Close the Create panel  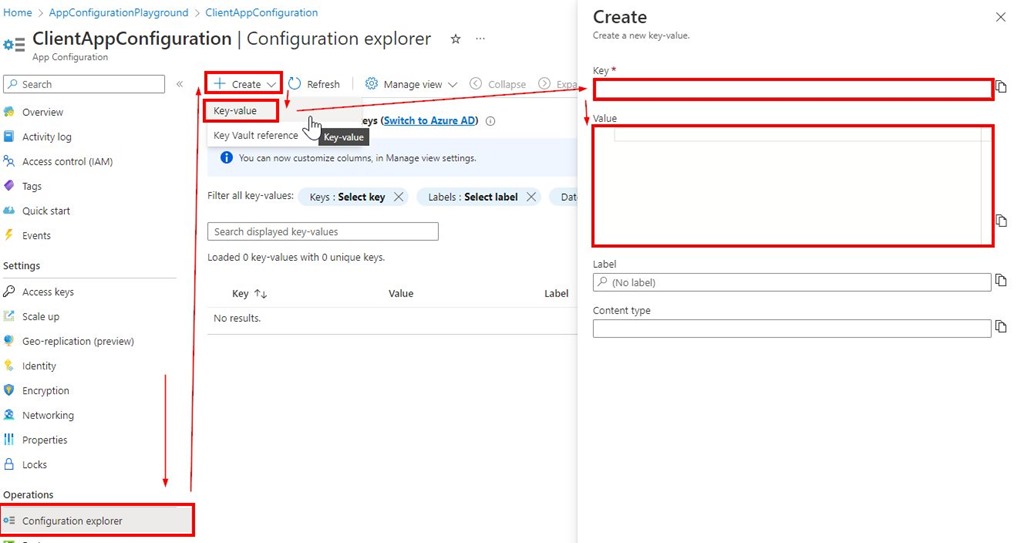click(x=1001, y=17)
